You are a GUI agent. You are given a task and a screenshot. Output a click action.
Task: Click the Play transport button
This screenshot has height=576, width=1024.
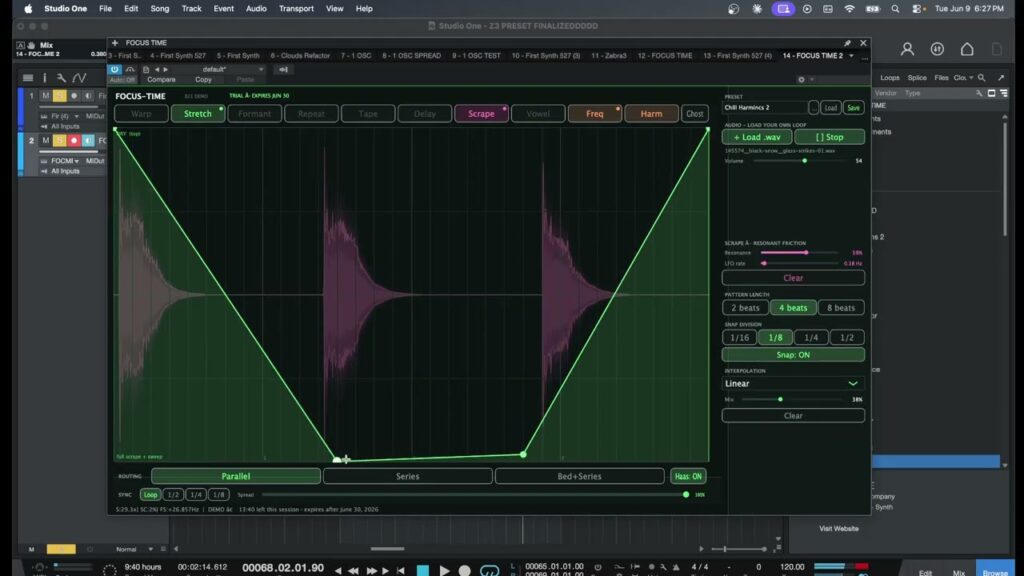click(x=444, y=570)
